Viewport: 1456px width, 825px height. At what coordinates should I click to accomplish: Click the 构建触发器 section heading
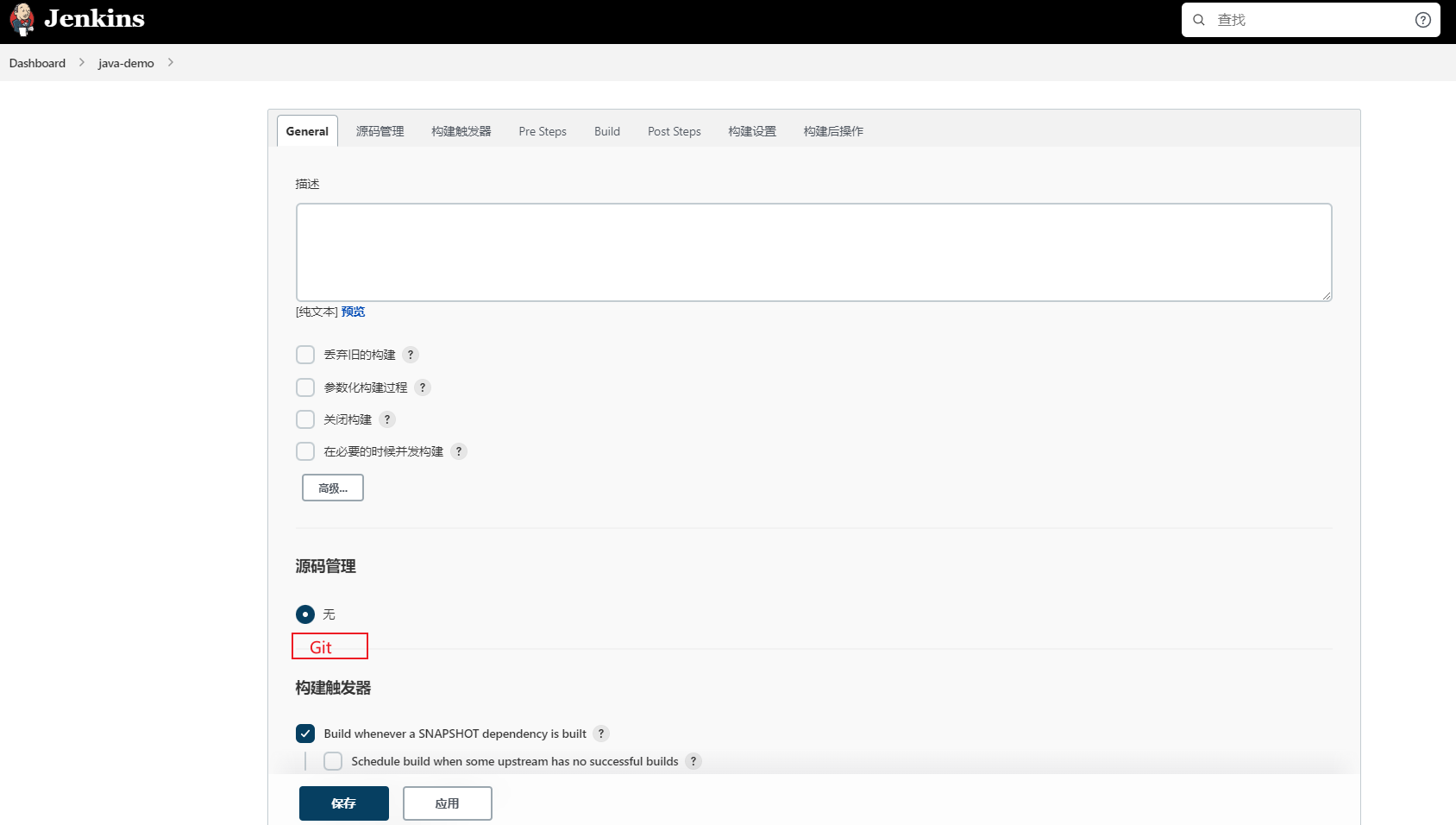pos(333,688)
